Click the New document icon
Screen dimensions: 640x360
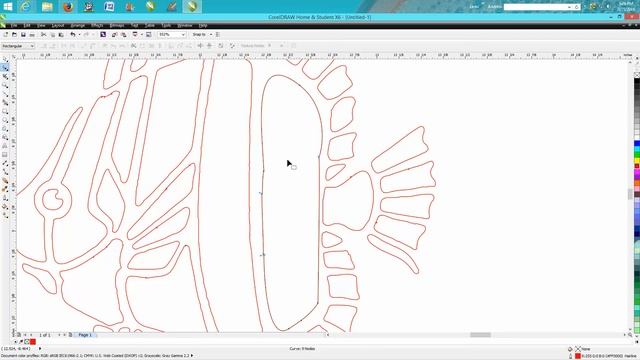click(6, 35)
